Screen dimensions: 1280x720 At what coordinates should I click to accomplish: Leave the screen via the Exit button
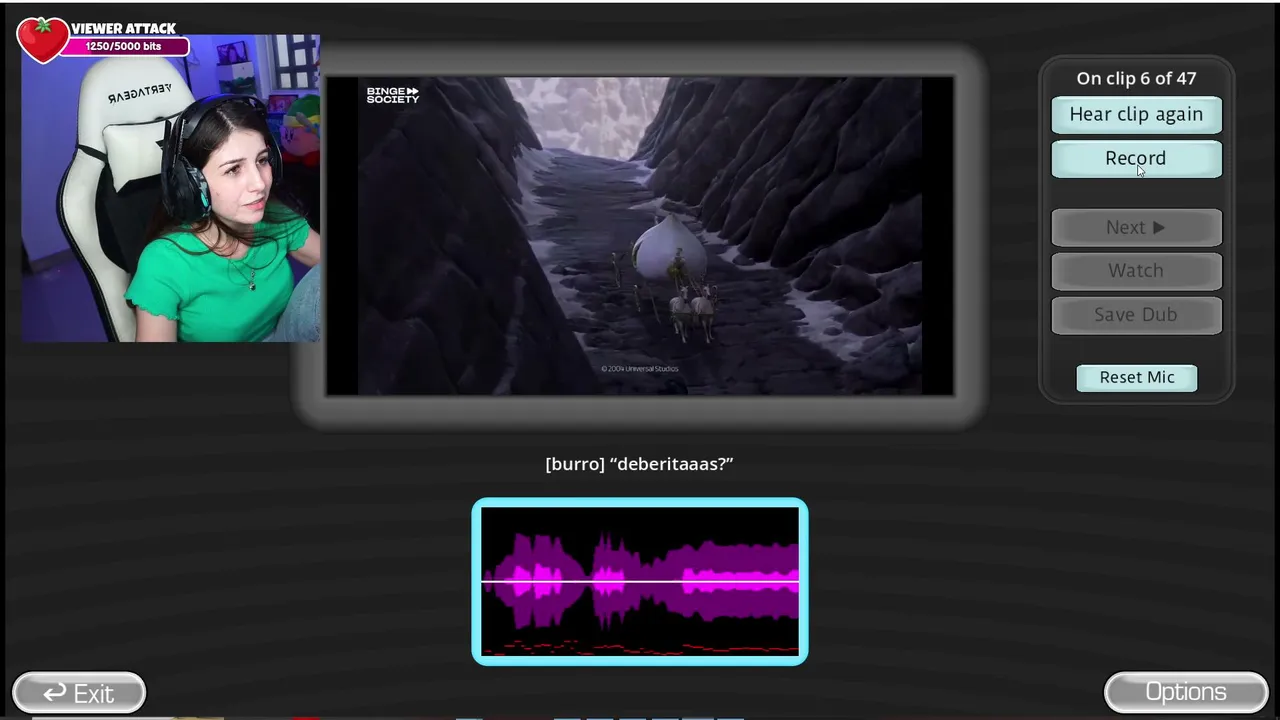tap(79, 692)
